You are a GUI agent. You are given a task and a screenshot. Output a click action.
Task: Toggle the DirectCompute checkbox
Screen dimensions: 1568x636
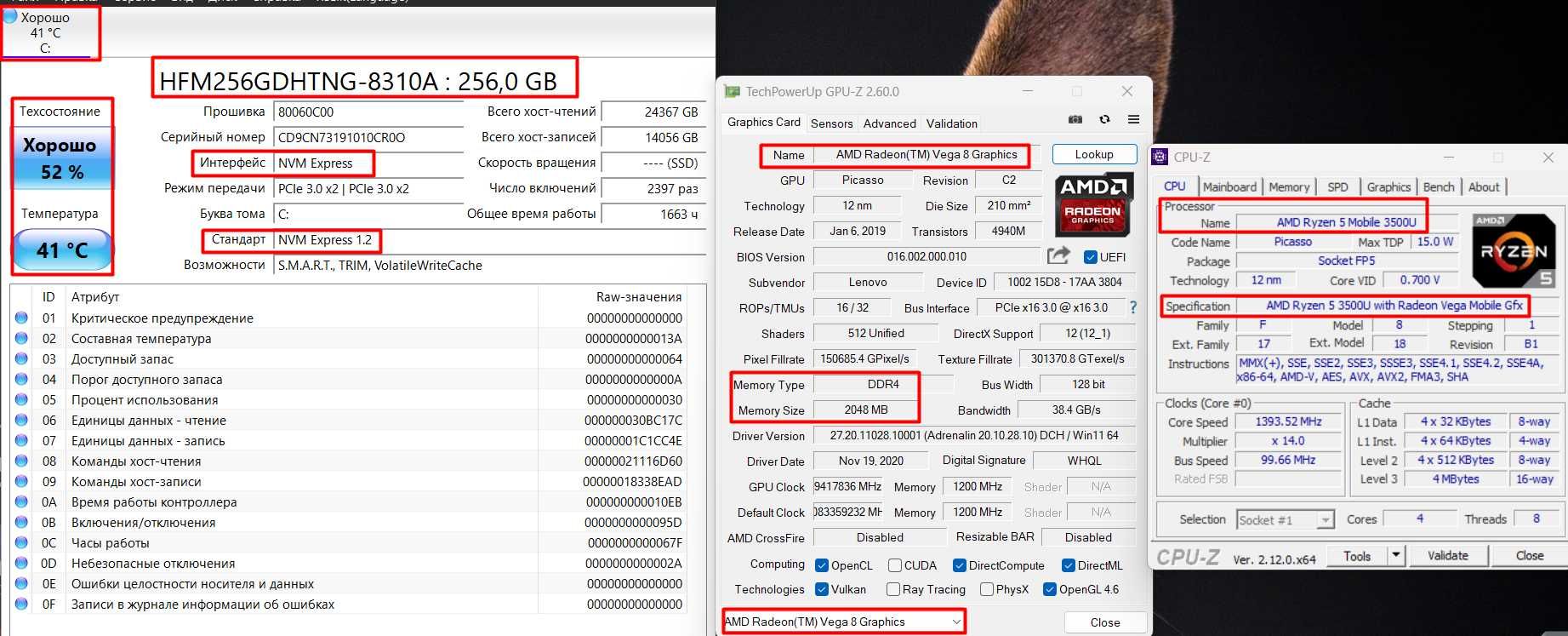tap(959, 565)
